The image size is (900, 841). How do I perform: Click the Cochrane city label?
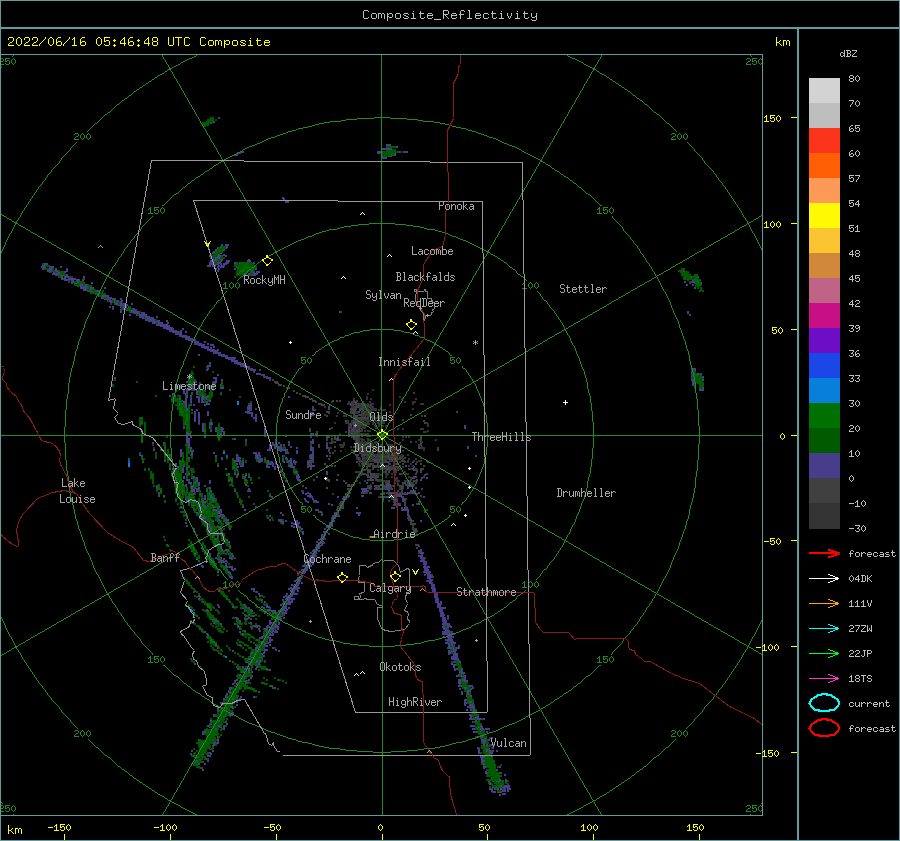click(x=327, y=559)
